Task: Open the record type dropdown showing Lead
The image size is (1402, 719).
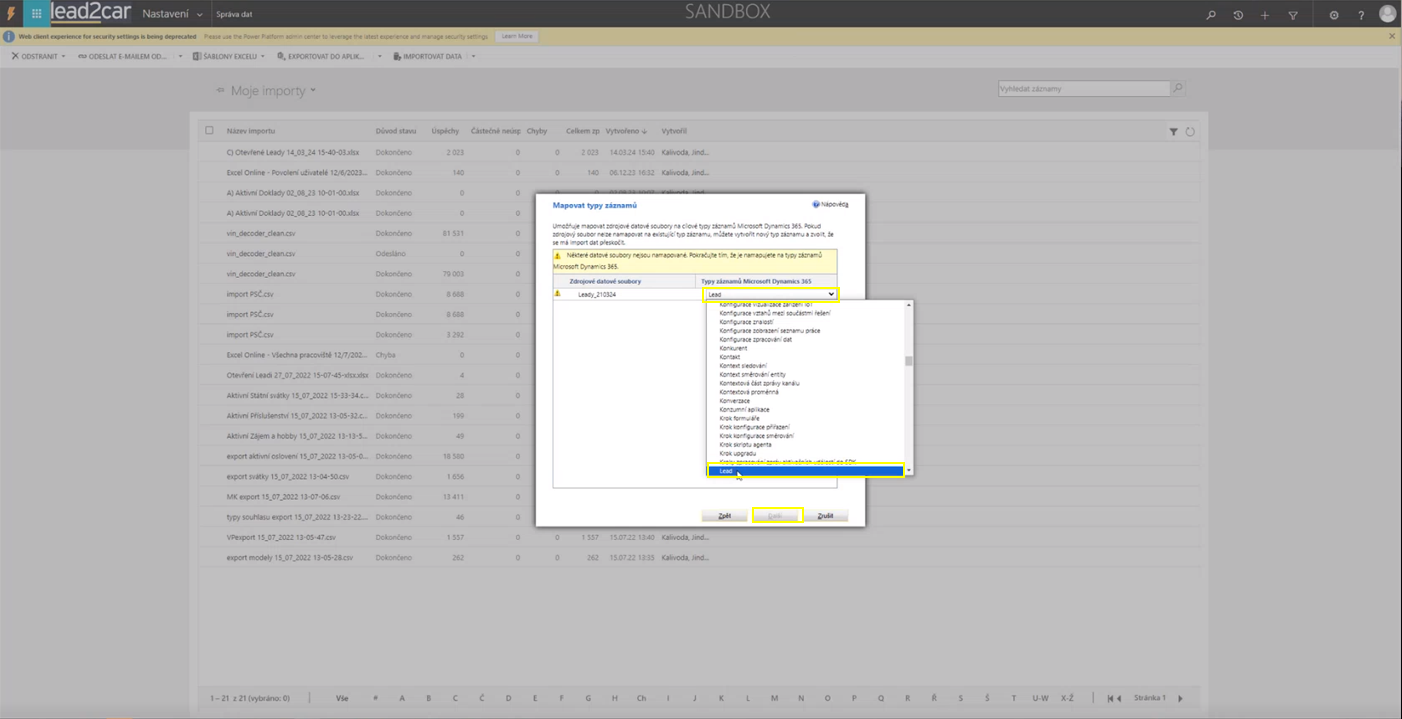Action: click(769, 294)
